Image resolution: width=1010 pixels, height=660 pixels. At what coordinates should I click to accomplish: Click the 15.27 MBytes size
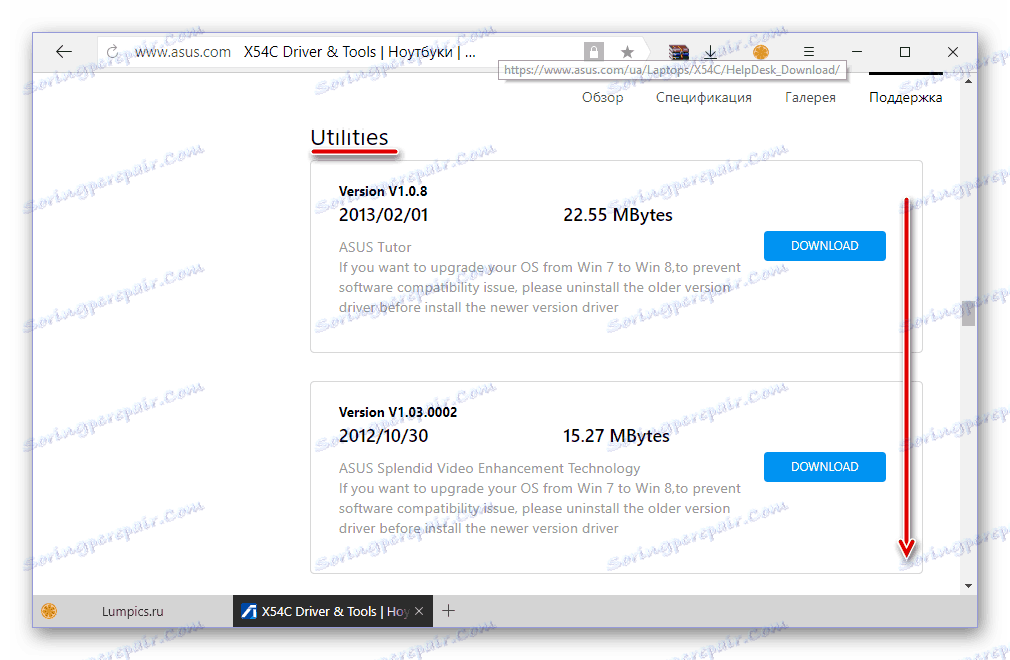click(x=616, y=436)
